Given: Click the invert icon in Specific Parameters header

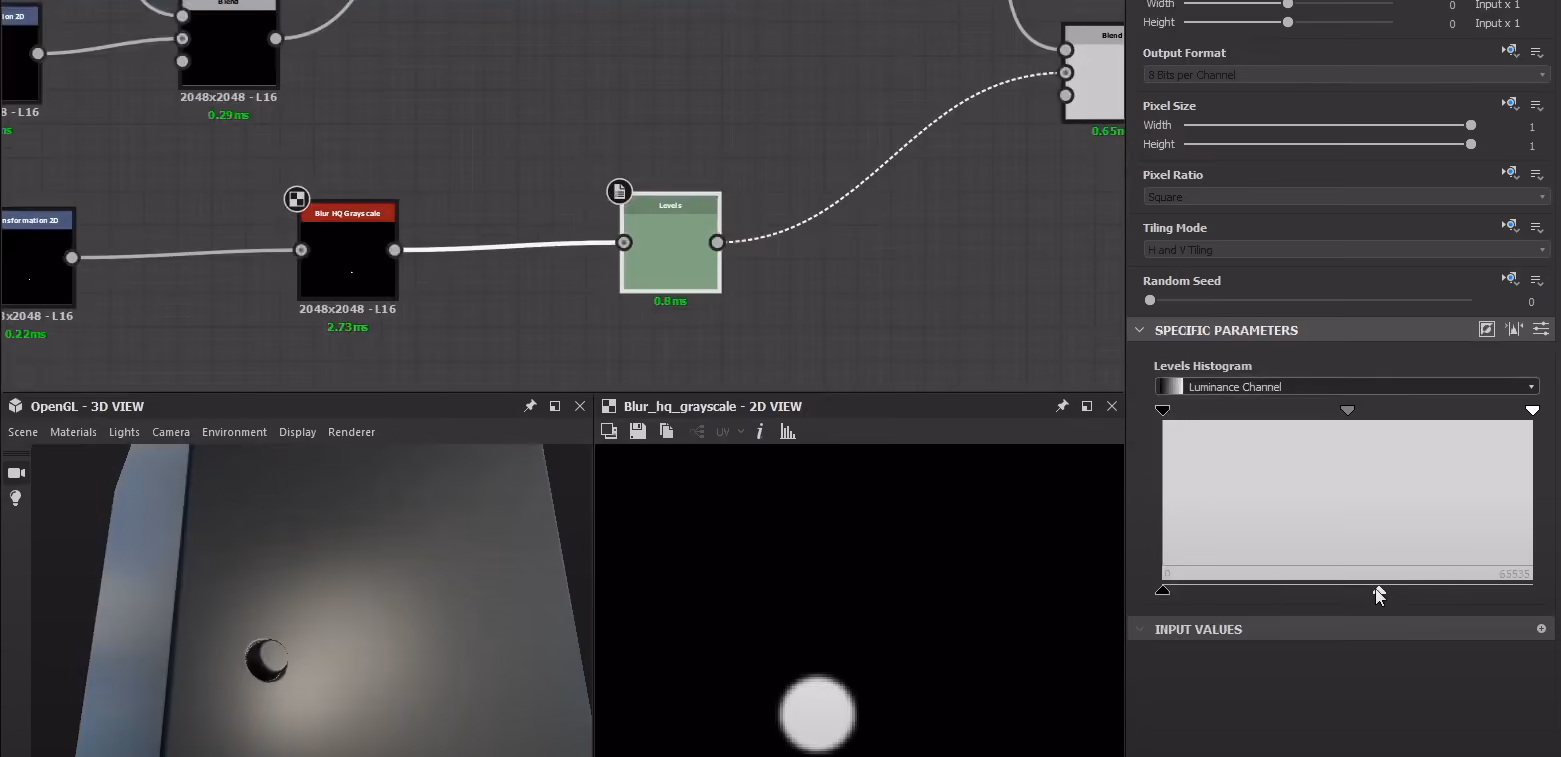Looking at the screenshot, I should (x=1487, y=329).
